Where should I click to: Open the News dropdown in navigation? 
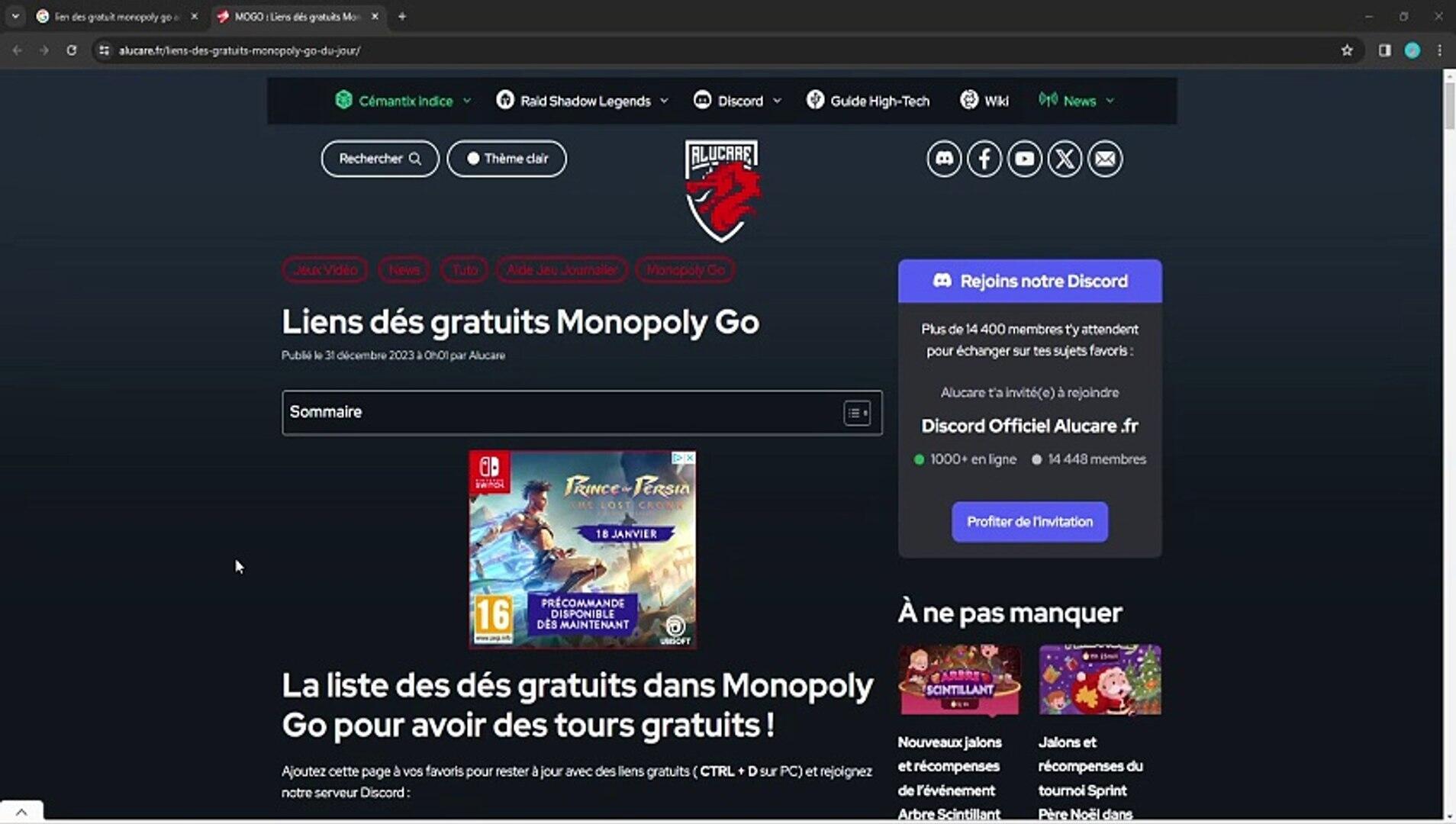[x=1077, y=101]
